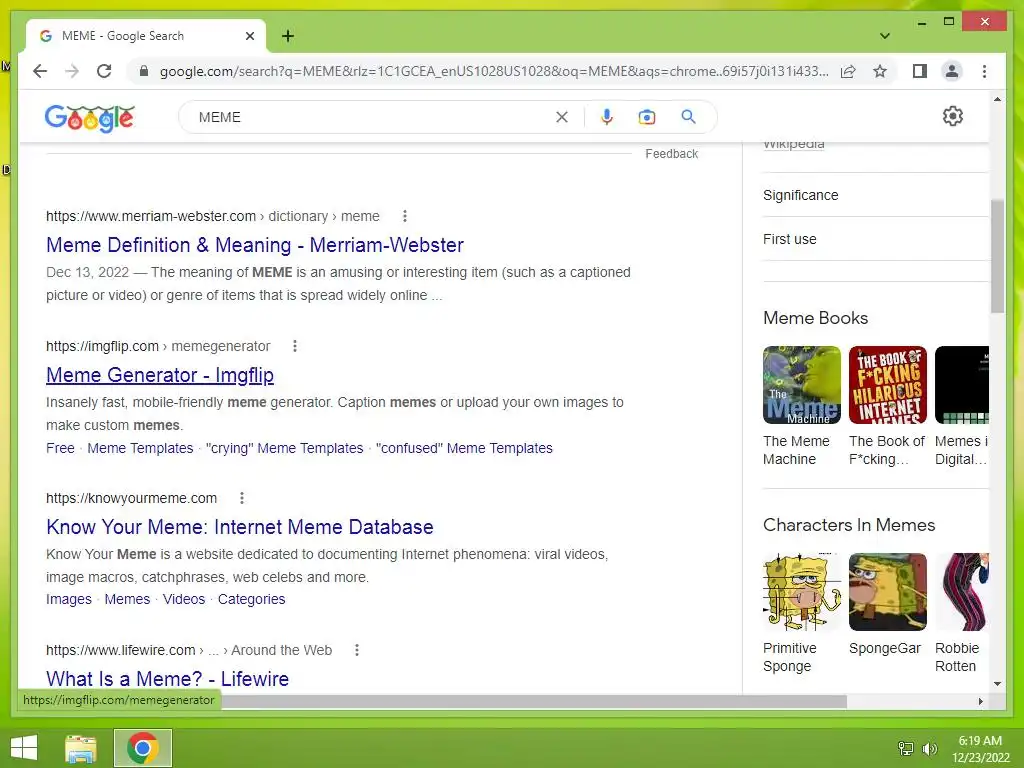
Task: Open options for Merriam-Webster result
Action: [x=405, y=216]
